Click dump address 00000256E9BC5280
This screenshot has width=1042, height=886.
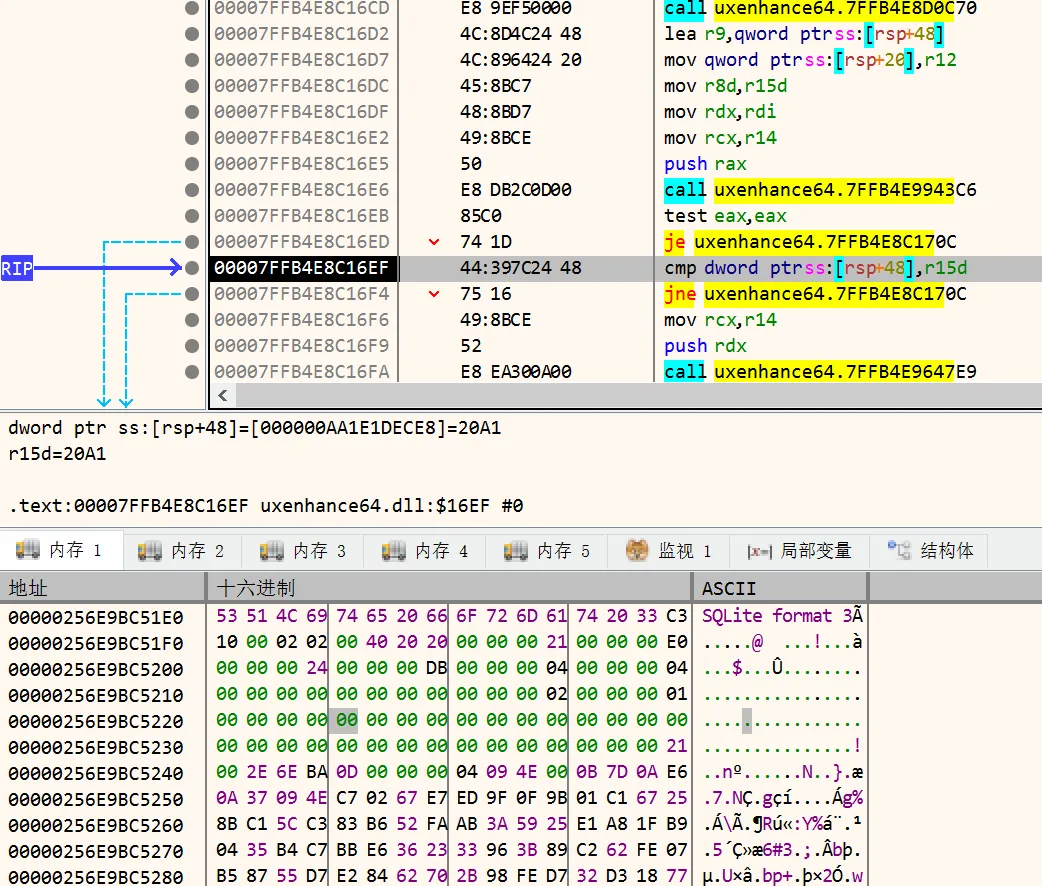tap(96, 877)
